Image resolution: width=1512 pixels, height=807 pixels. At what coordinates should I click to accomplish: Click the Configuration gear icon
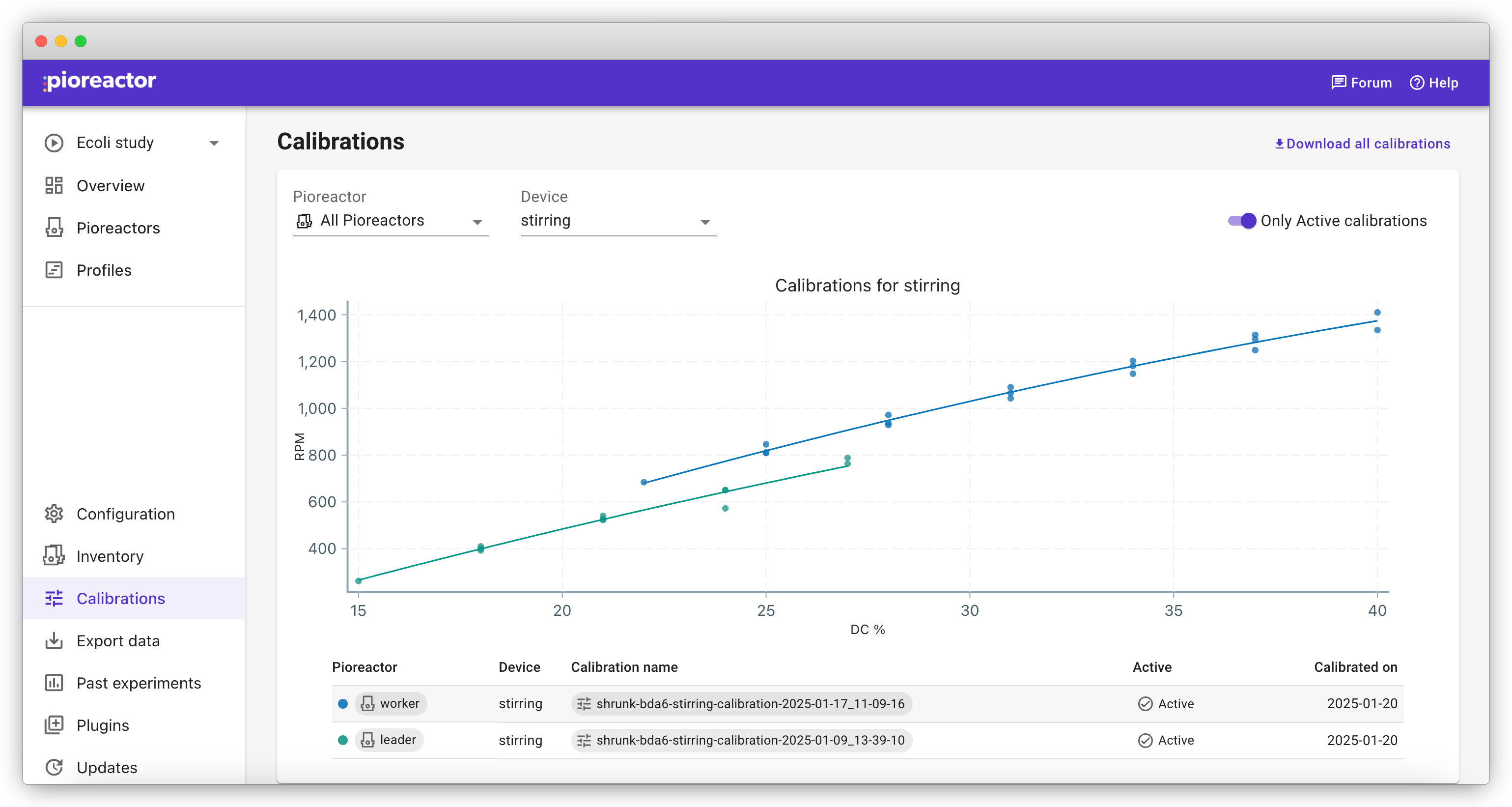point(54,514)
